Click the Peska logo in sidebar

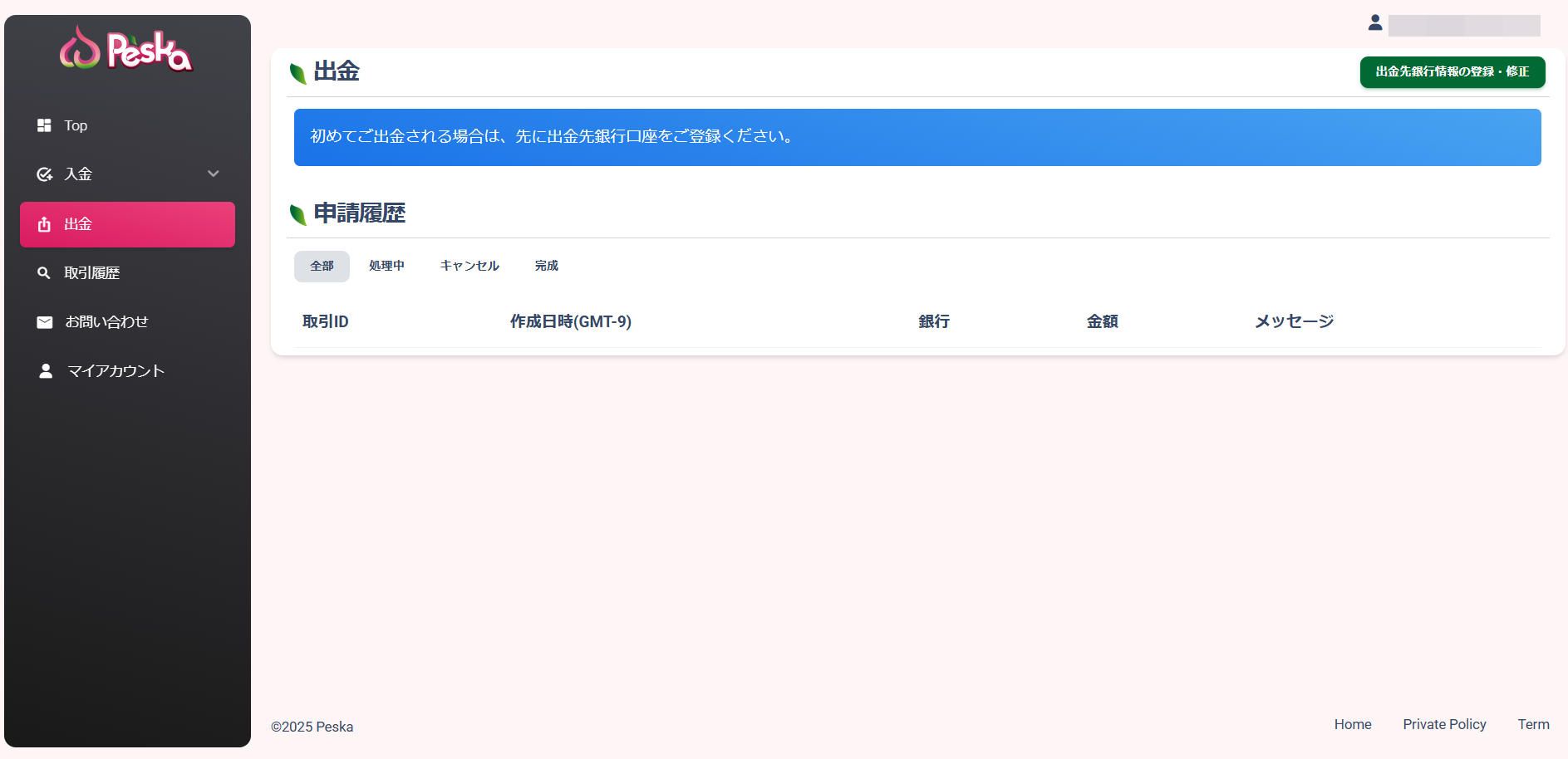[126, 49]
